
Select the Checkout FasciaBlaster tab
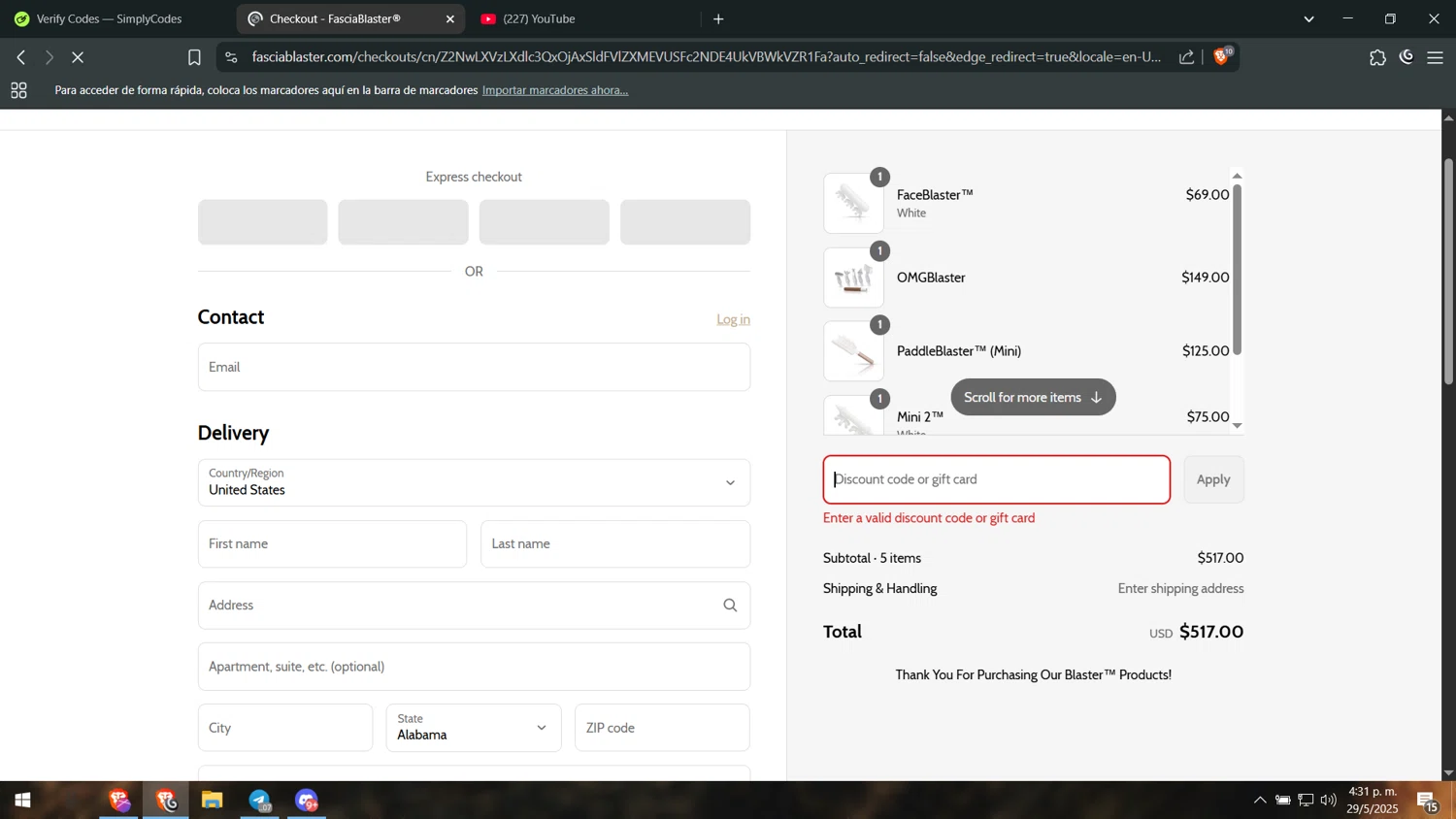click(350, 18)
